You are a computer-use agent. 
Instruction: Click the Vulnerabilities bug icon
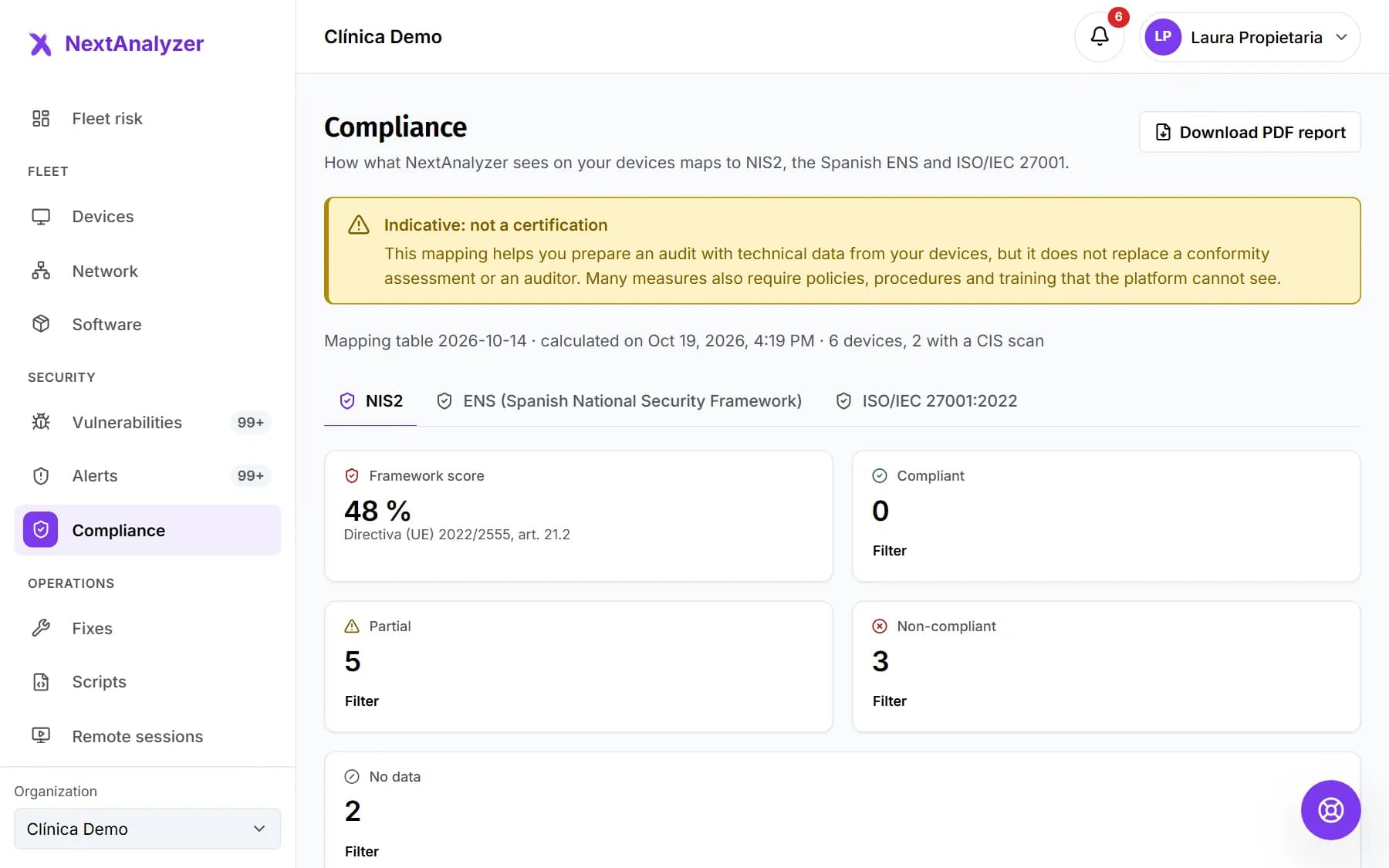point(41,422)
